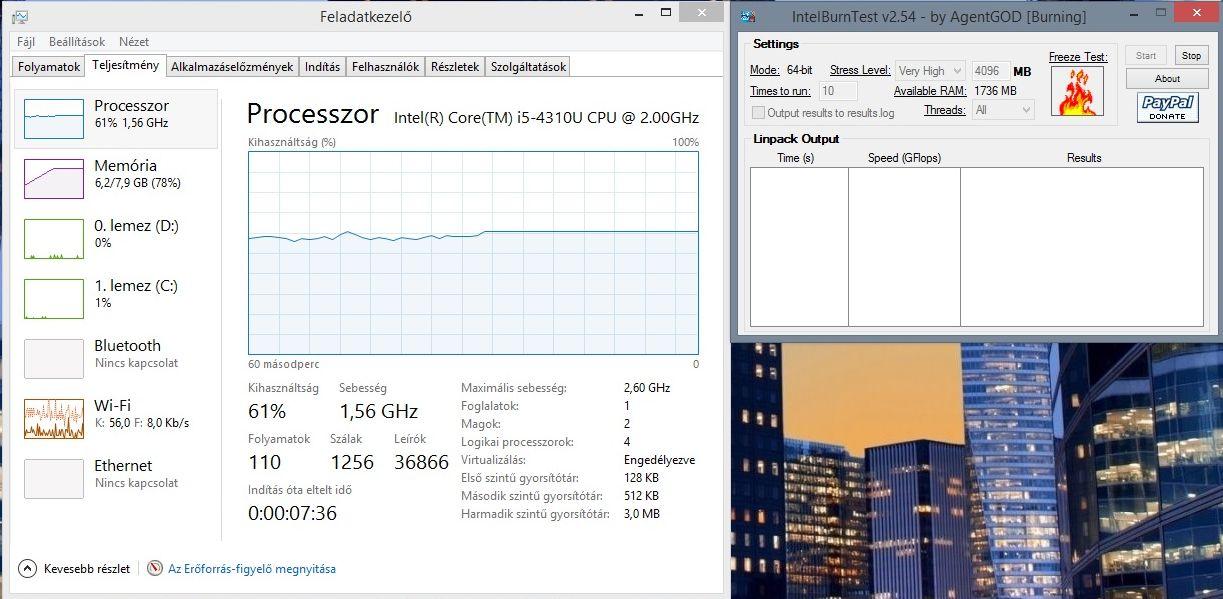
Task: Click the Engedélyezve virtualization value
Action: [x=659, y=460]
